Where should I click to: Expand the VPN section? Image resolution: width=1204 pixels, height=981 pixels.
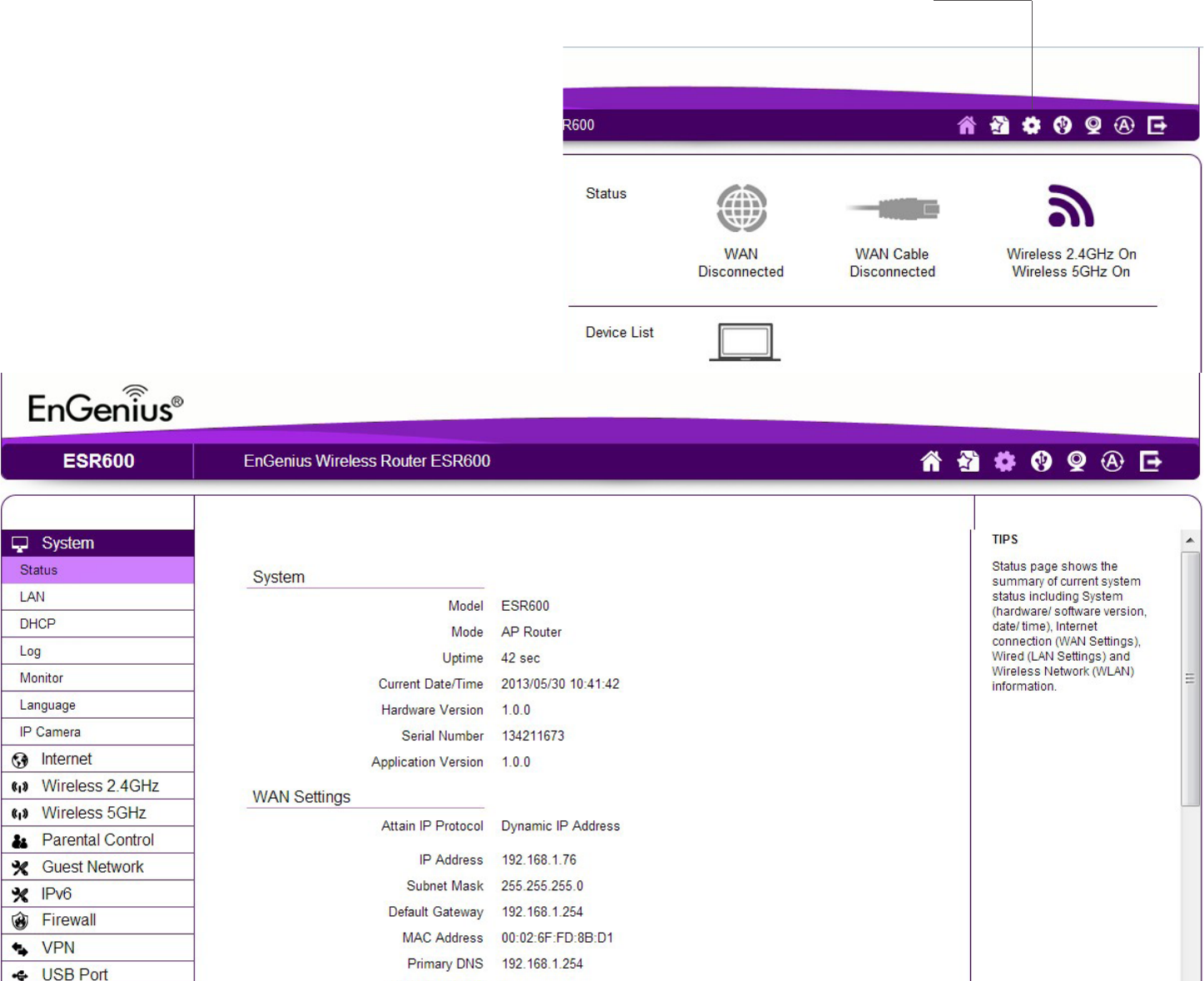pyautogui.click(x=97, y=948)
